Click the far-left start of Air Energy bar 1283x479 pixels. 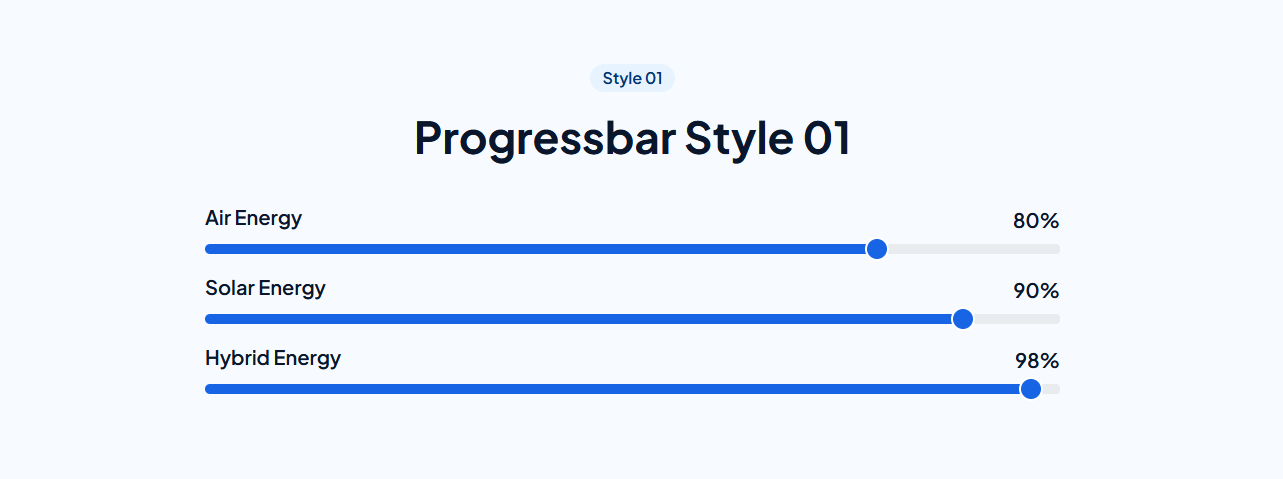click(209, 249)
